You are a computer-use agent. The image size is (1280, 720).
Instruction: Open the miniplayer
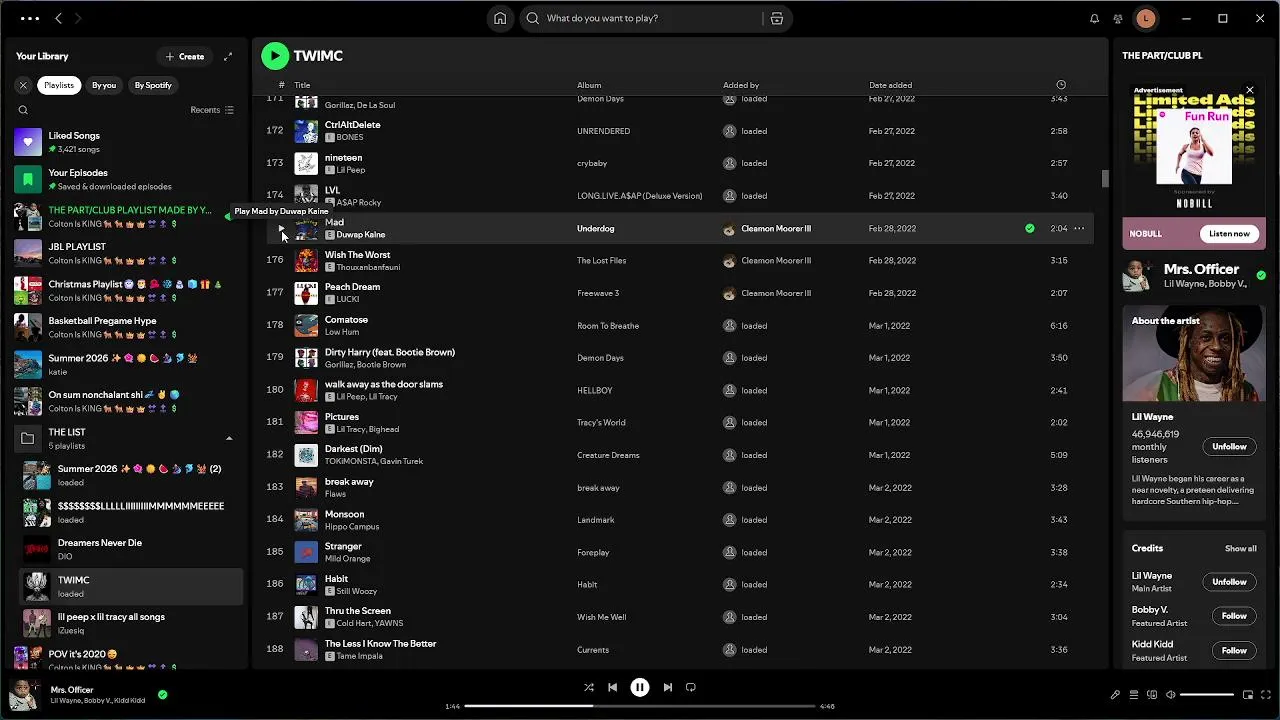1248,695
